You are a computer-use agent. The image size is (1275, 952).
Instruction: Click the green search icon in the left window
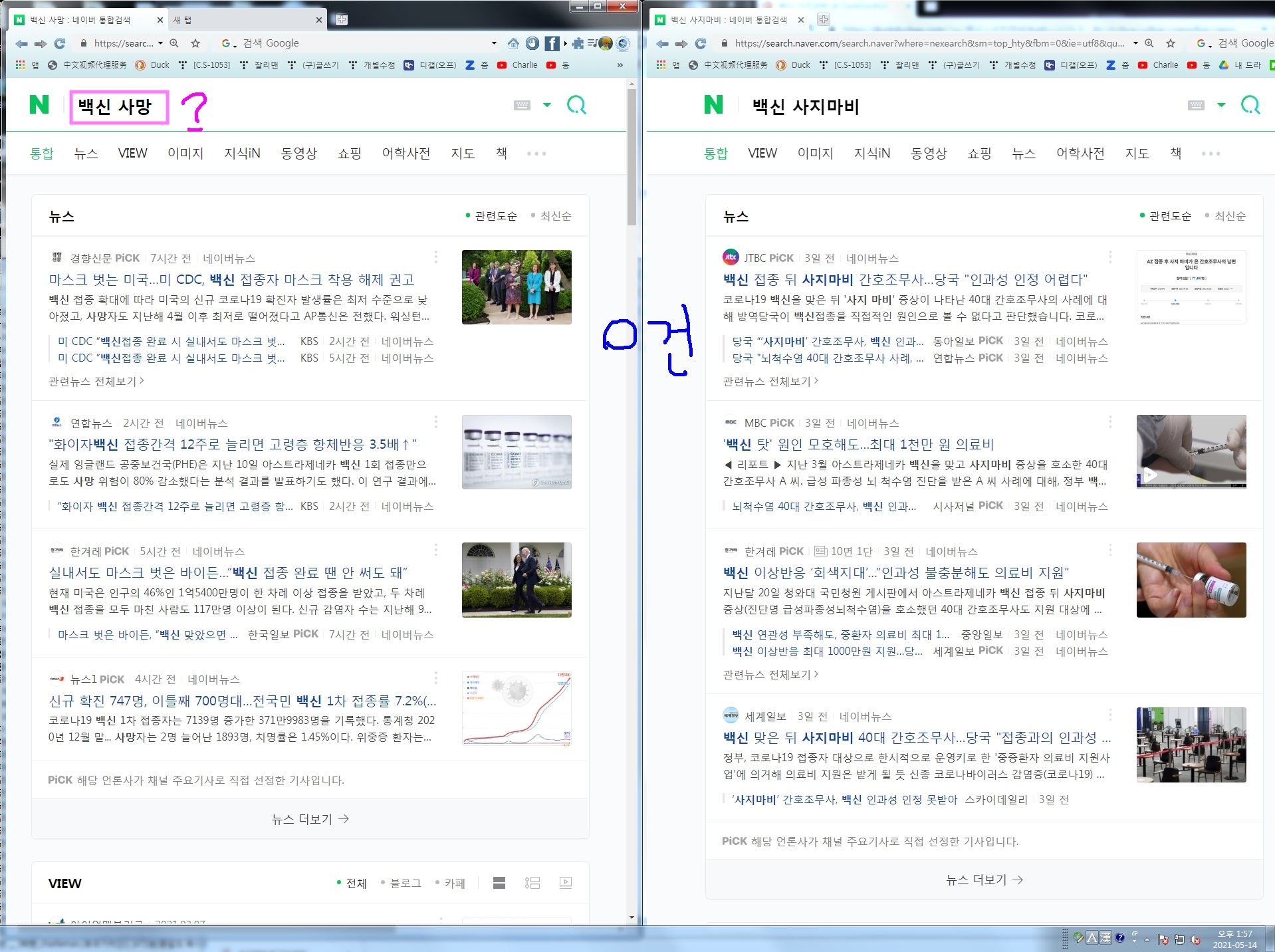[x=576, y=105]
